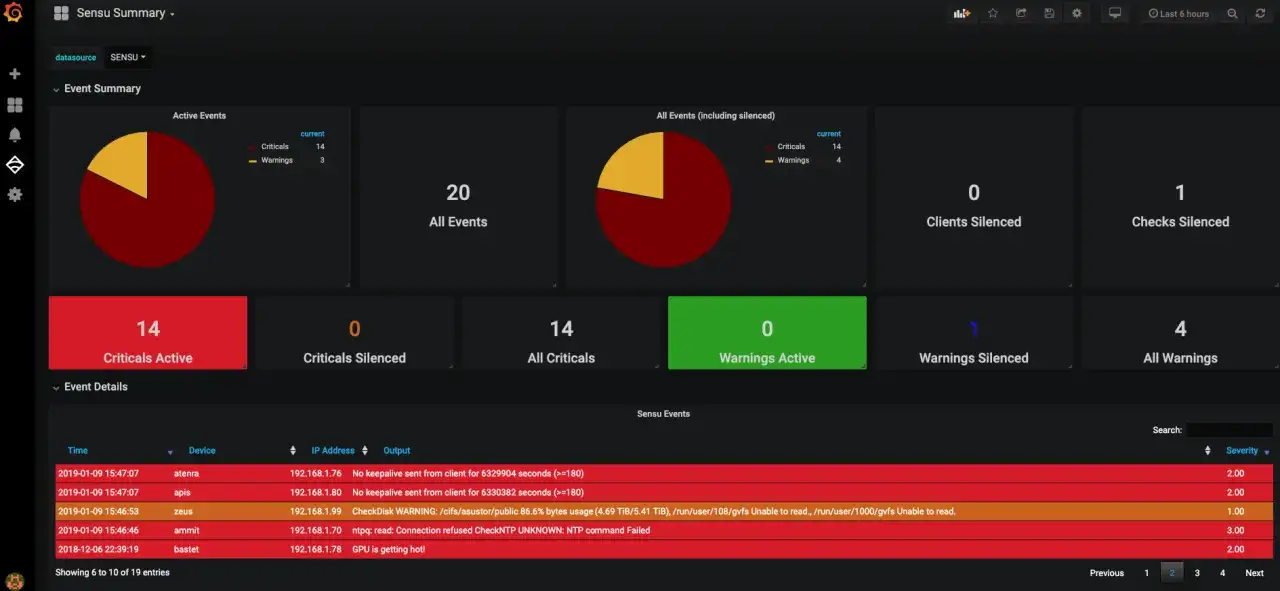The width and height of the screenshot is (1280, 591).
Task: Go to page 3 of Sensu Events
Action: tap(1196, 572)
